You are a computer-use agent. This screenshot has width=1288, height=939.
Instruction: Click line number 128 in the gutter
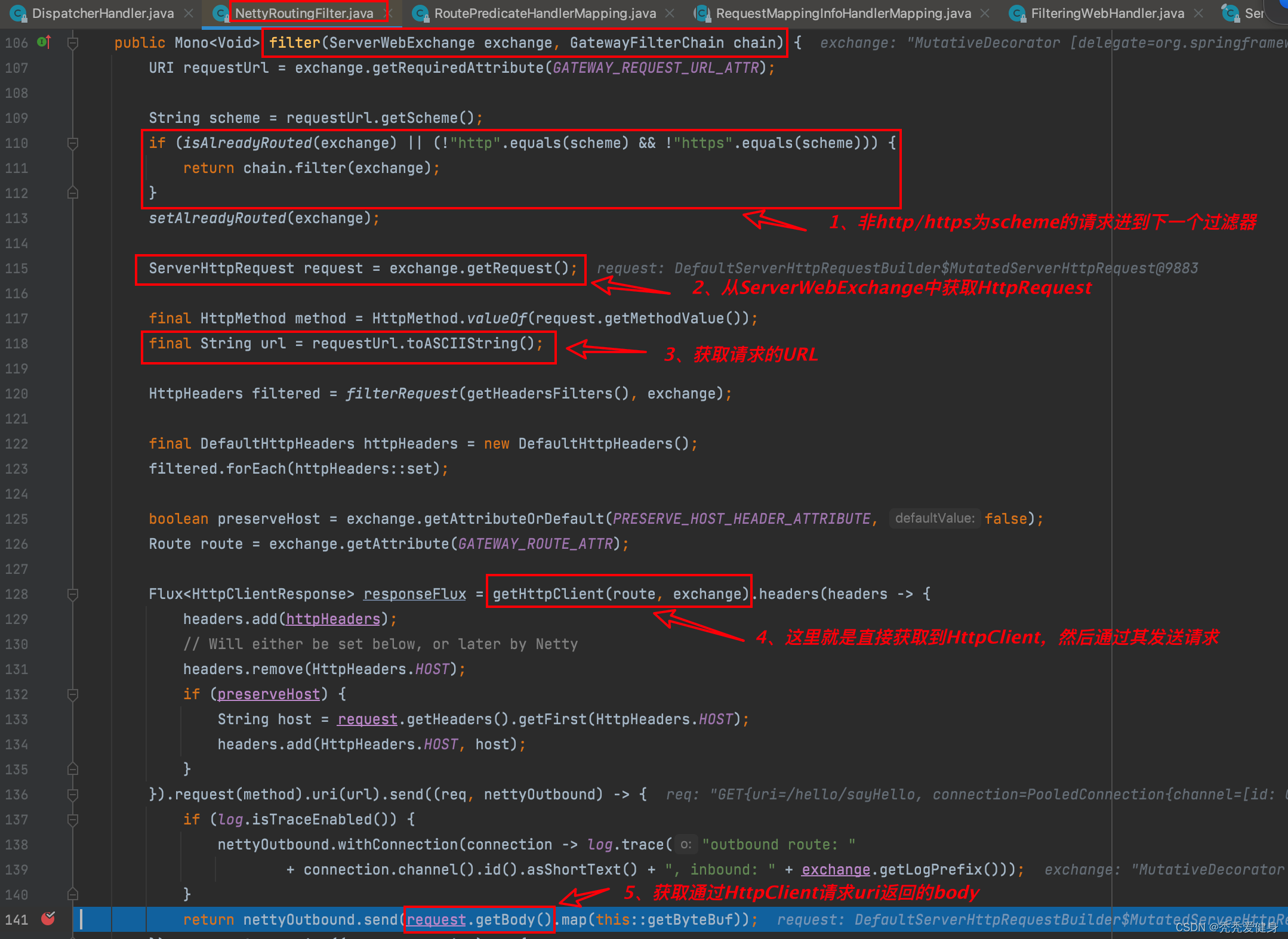pos(17,594)
